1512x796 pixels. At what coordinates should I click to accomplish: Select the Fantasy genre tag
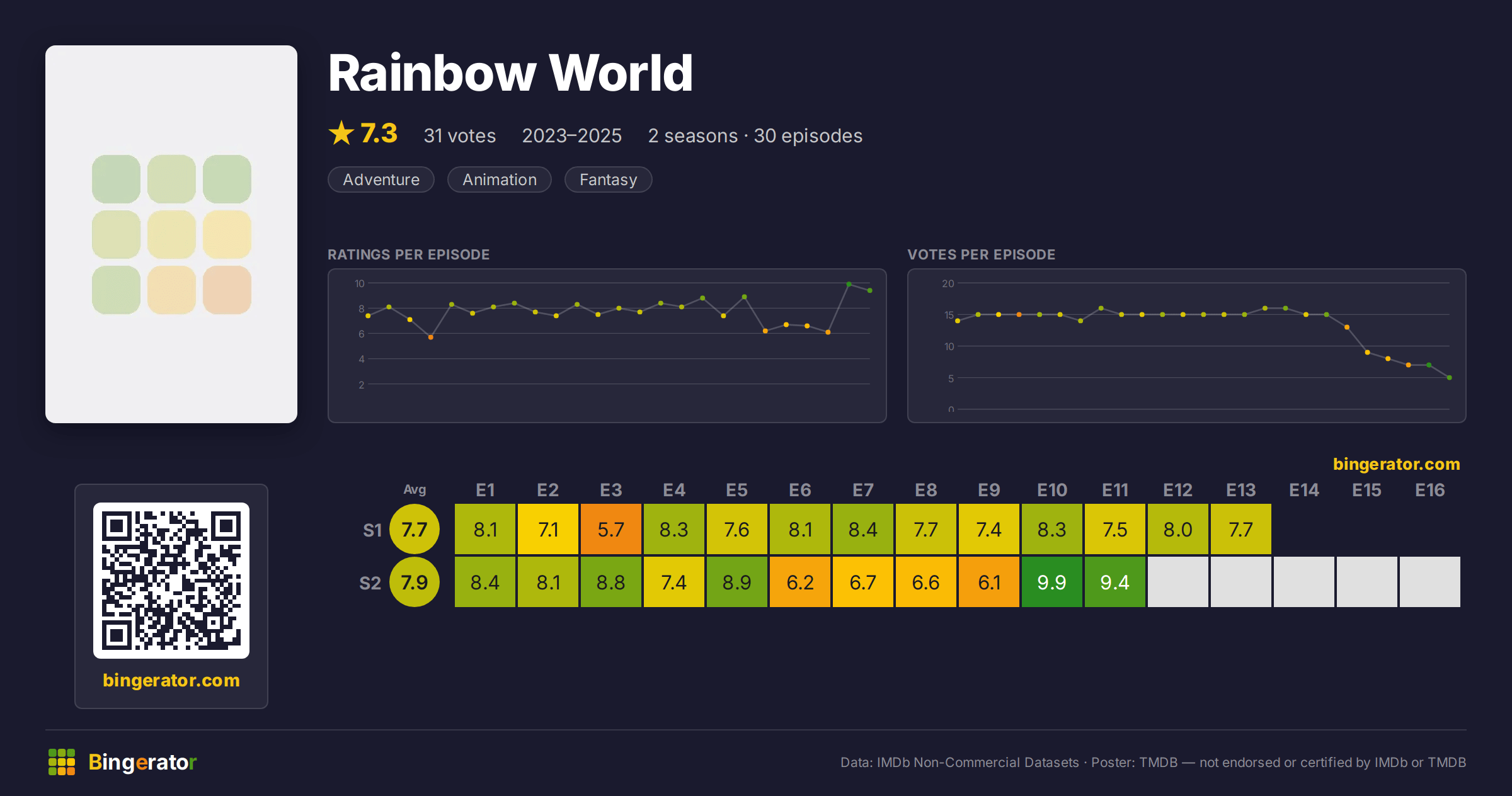(x=608, y=179)
